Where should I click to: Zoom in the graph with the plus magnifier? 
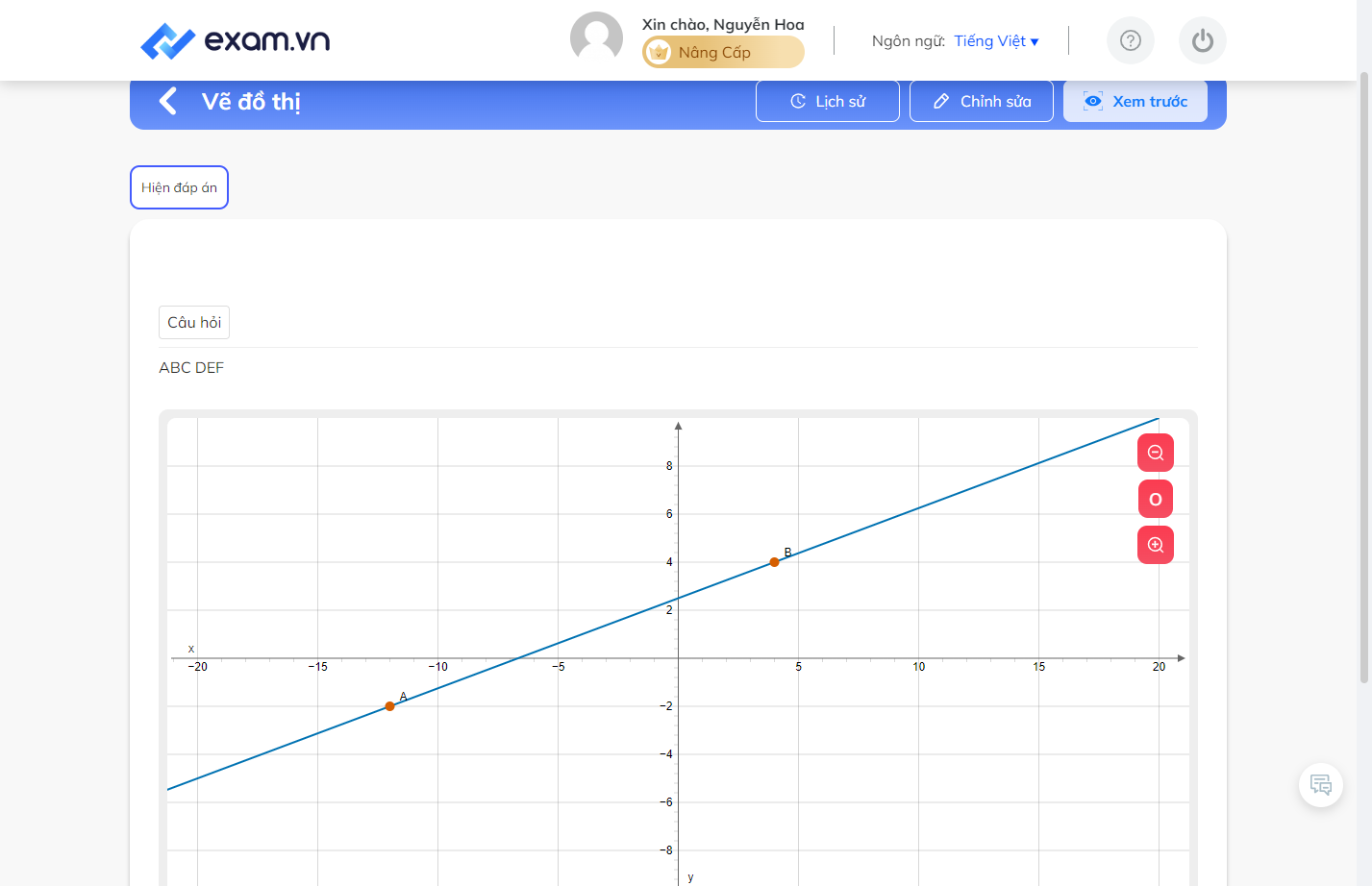pyautogui.click(x=1156, y=545)
